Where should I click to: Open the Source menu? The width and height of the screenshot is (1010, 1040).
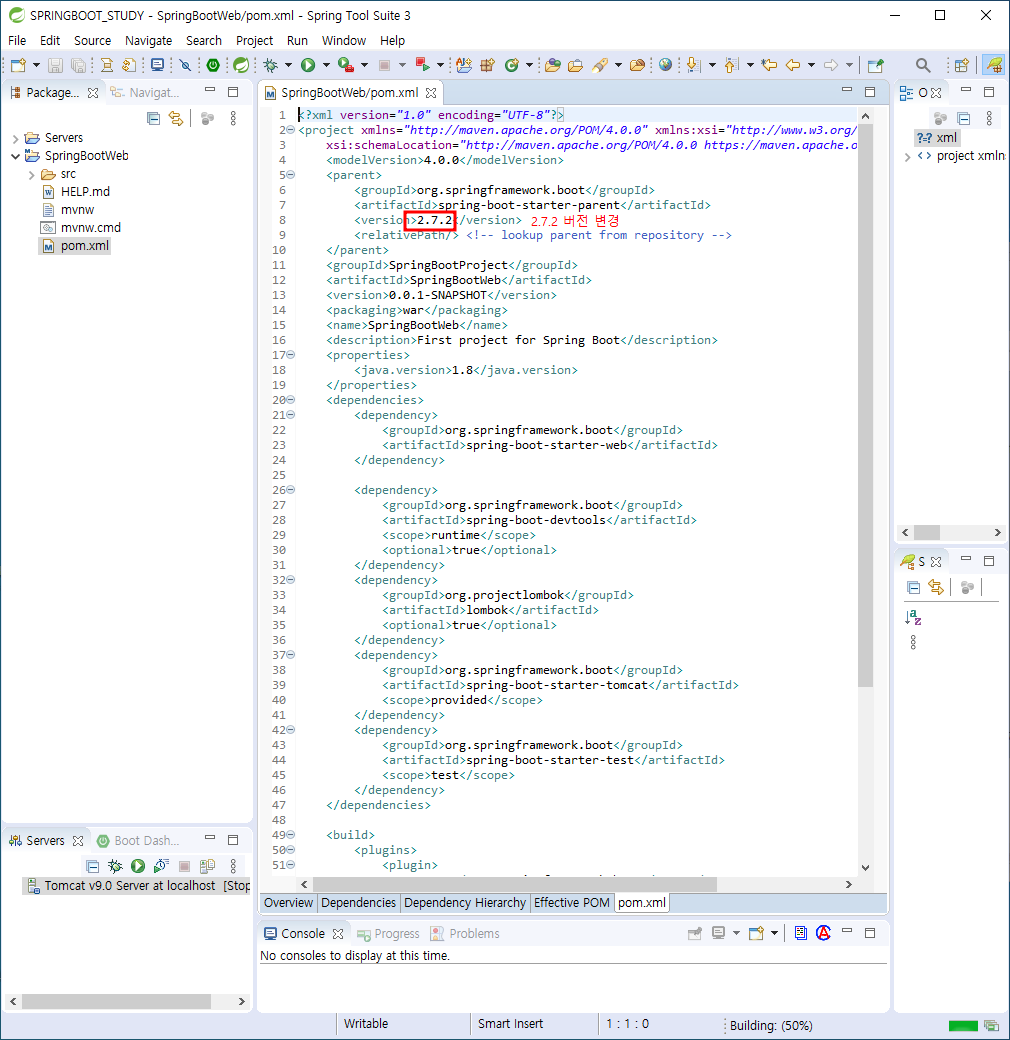[92, 40]
